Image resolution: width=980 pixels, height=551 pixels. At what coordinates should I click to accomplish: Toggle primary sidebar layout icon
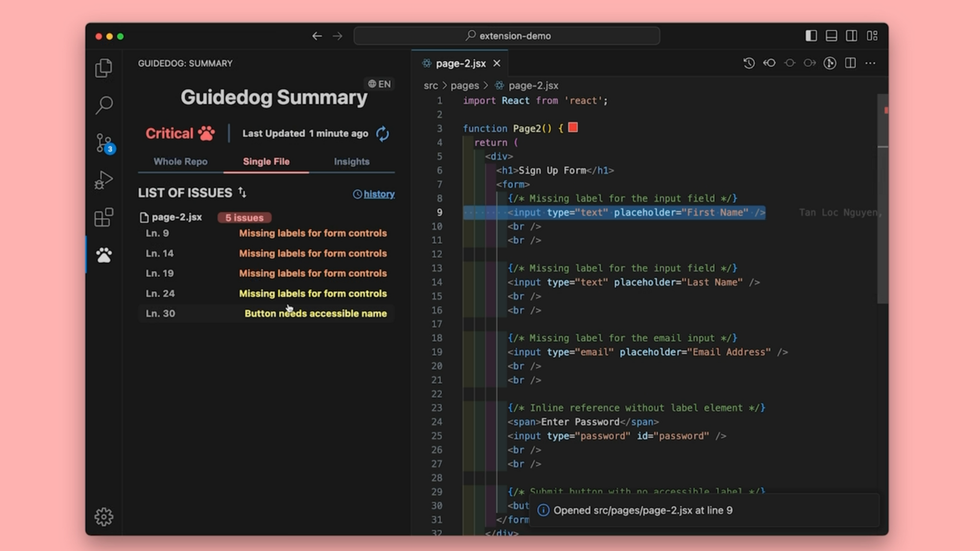pos(811,36)
